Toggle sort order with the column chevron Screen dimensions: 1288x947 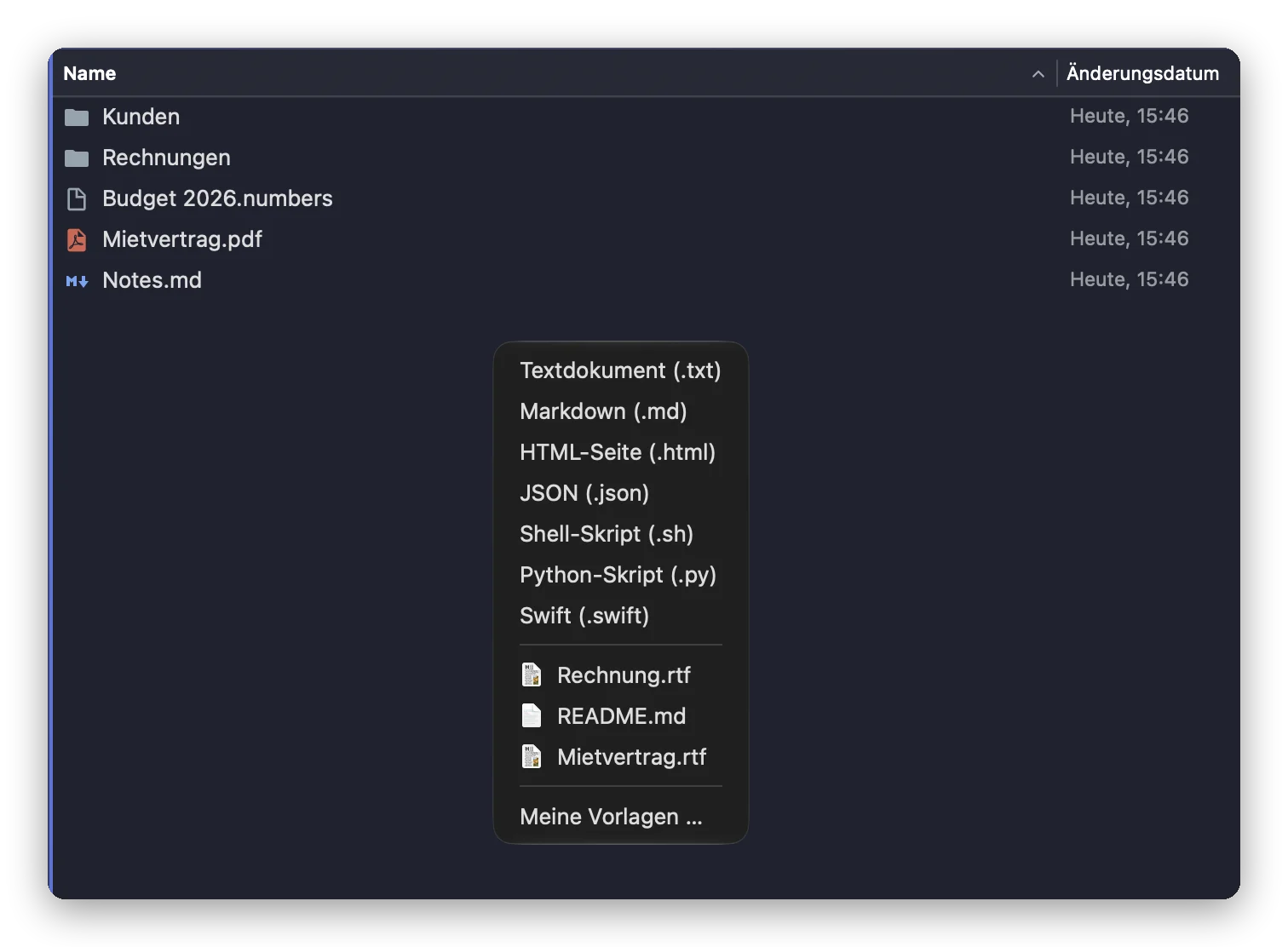1038,74
